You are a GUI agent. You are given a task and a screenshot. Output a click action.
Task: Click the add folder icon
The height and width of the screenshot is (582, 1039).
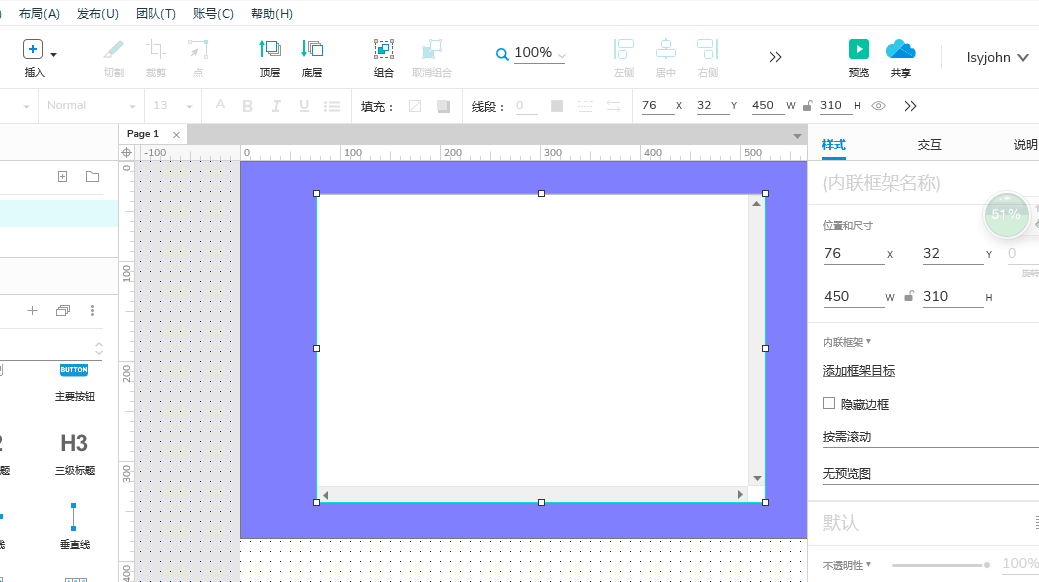(x=93, y=176)
